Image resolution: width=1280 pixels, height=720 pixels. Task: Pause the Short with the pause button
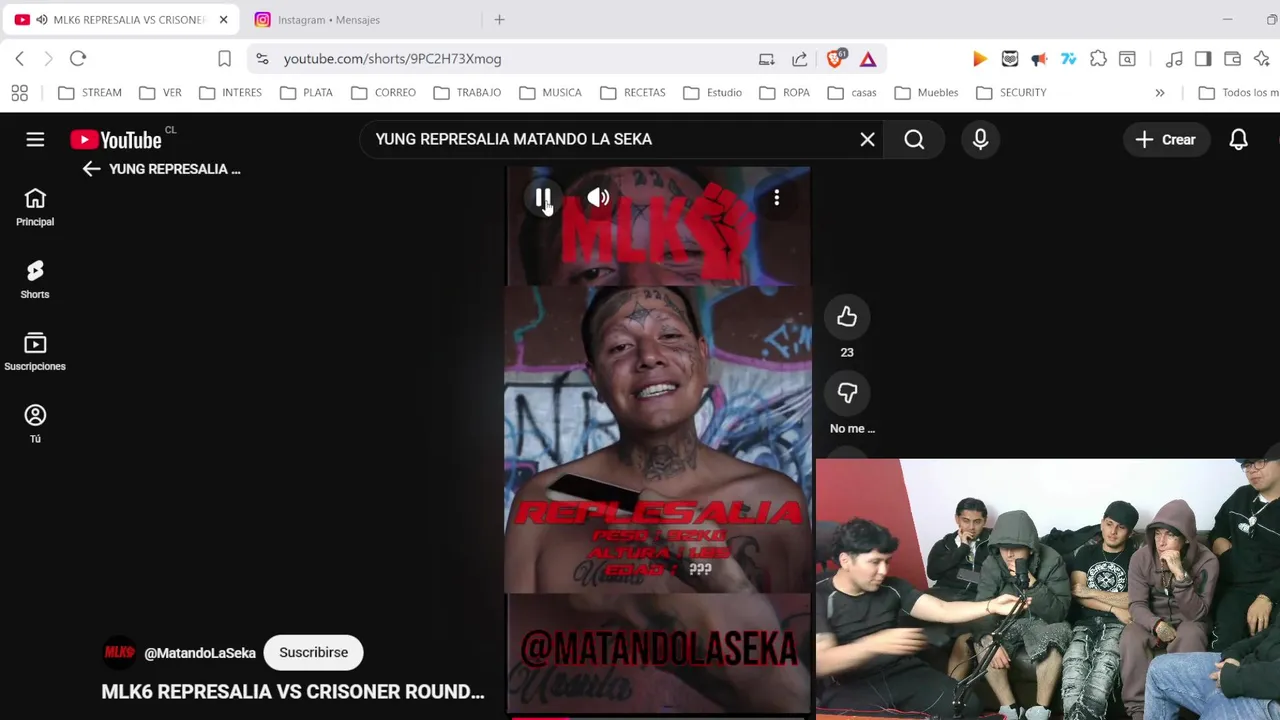coord(542,198)
